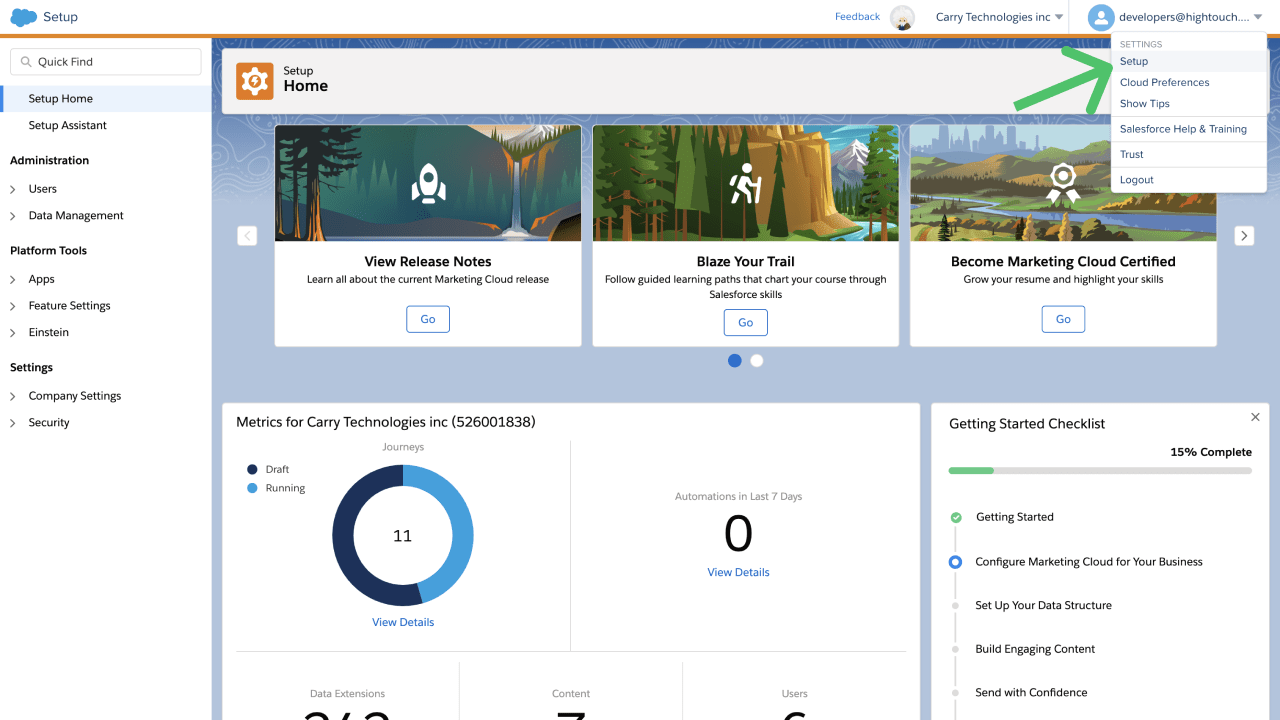This screenshot has height=720, width=1280.
Task: Click the Feedback link
Action: (857, 17)
